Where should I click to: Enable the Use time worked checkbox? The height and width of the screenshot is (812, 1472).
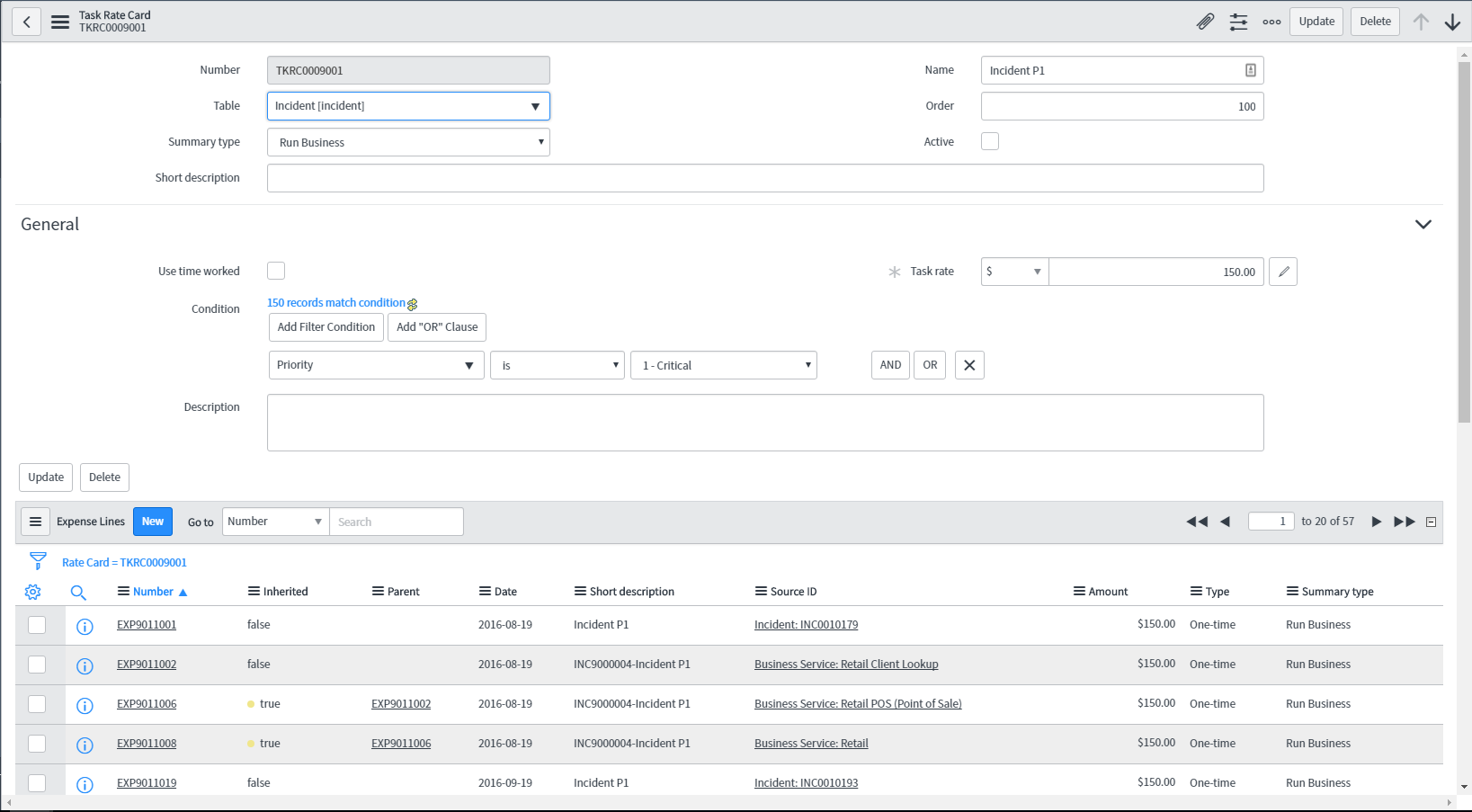(276, 271)
